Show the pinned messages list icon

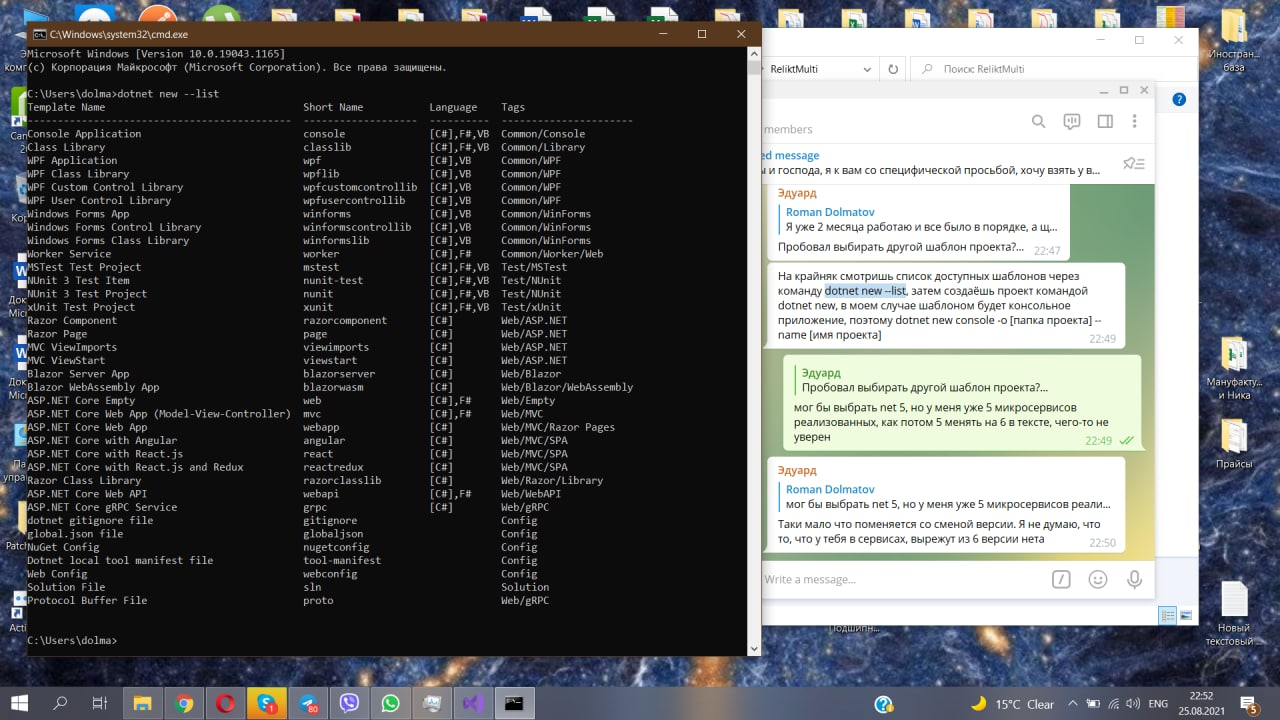tap(1133, 163)
